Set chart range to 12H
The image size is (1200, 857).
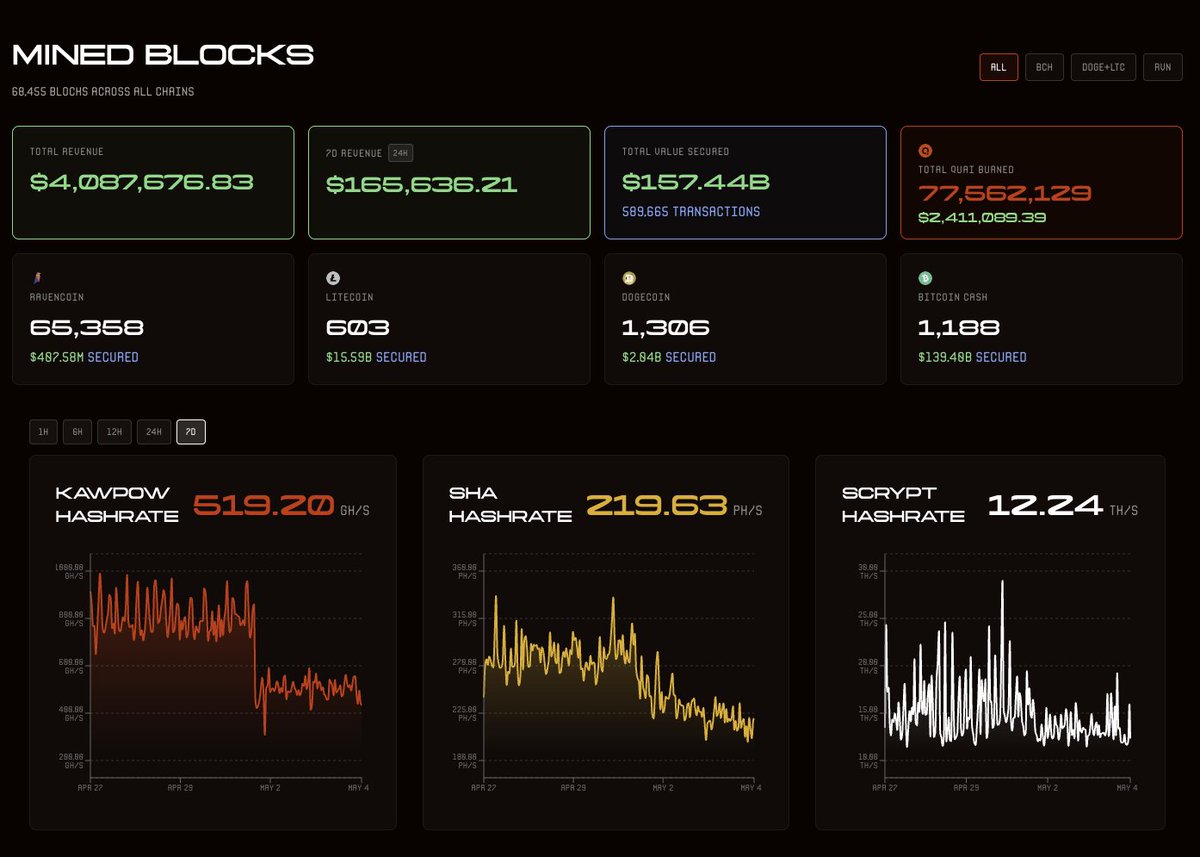click(114, 432)
